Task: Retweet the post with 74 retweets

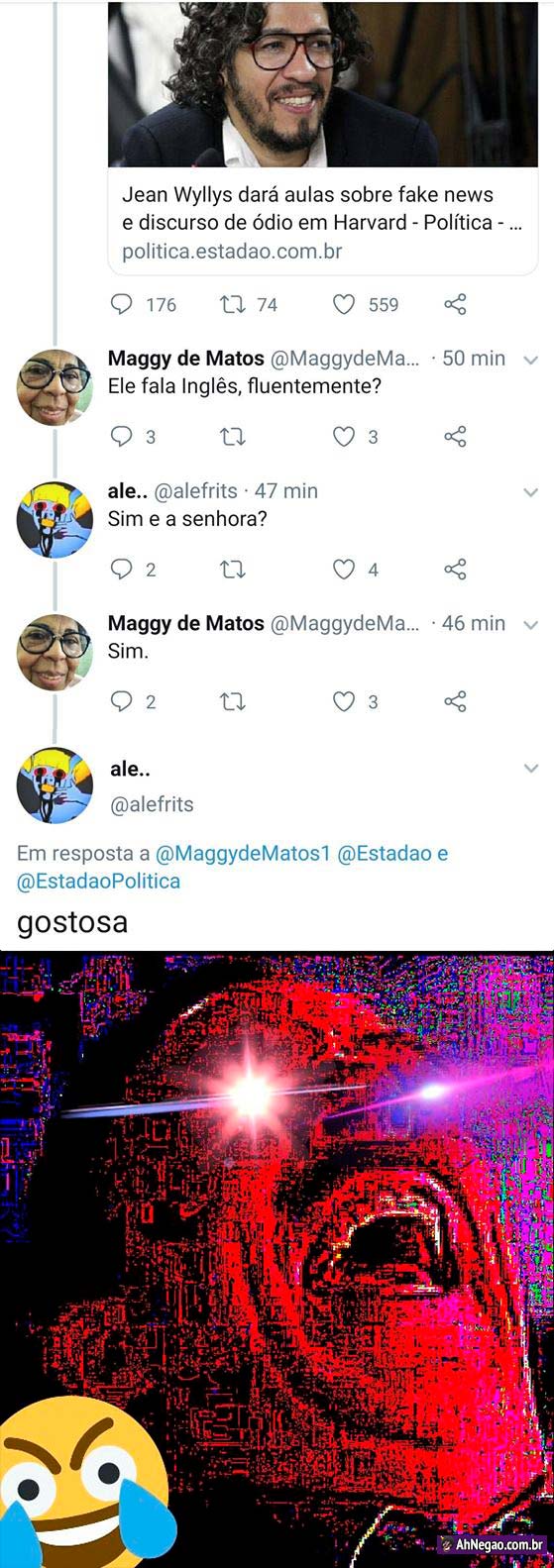Action: [x=233, y=304]
